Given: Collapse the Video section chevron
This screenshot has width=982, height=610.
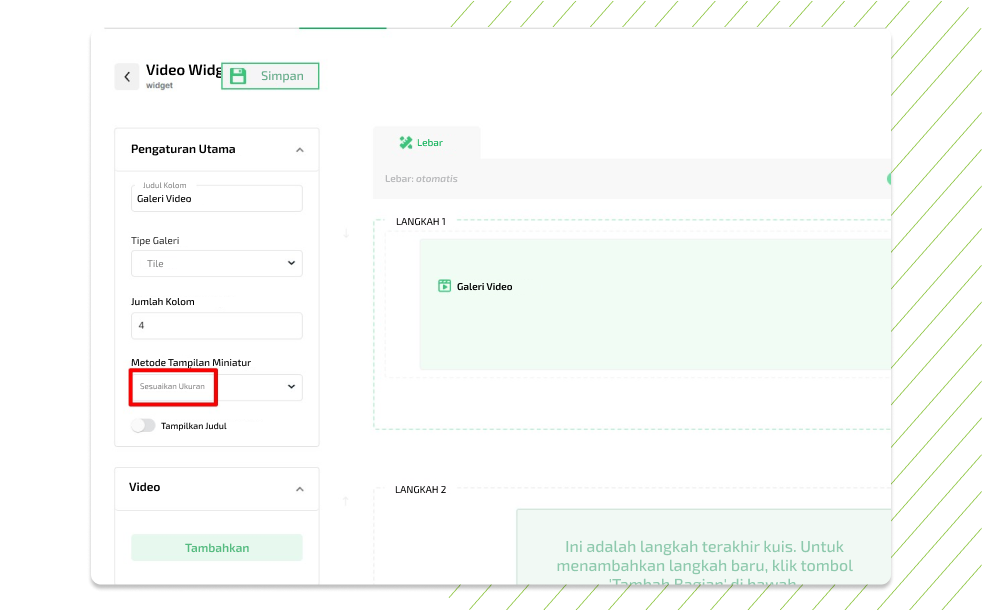Looking at the screenshot, I should coord(299,489).
